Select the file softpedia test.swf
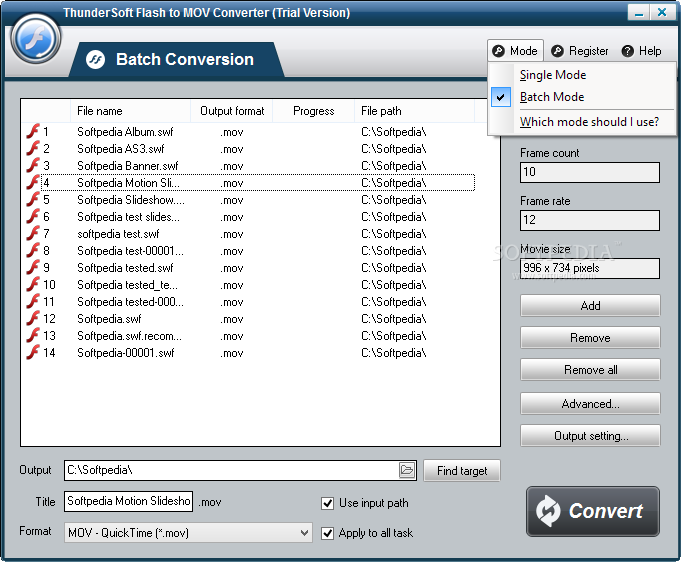 118,233
